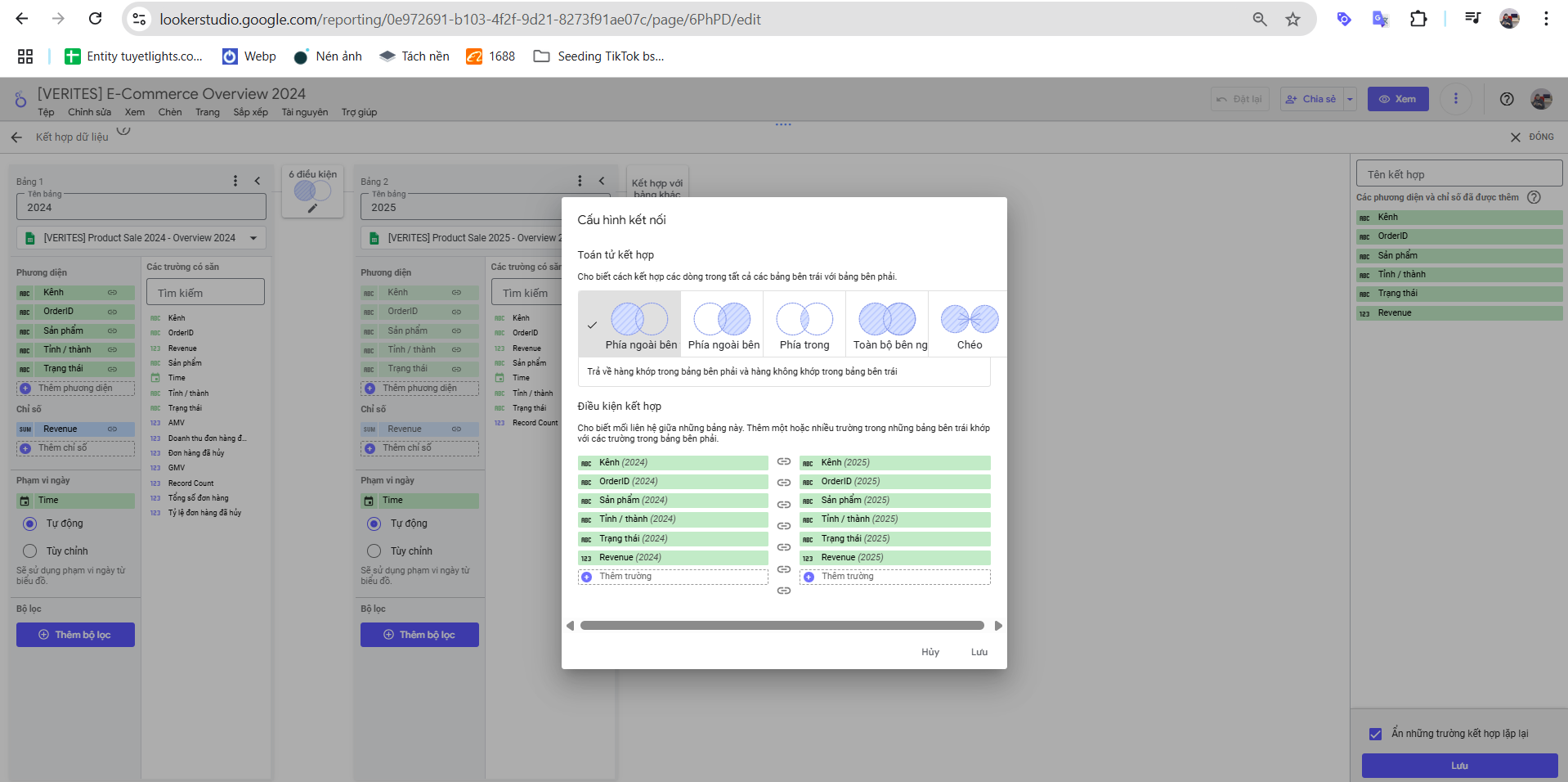1568x782 pixels.
Task: Expand the Bảng 1 data source dropdown
Action: pyautogui.click(x=253, y=238)
